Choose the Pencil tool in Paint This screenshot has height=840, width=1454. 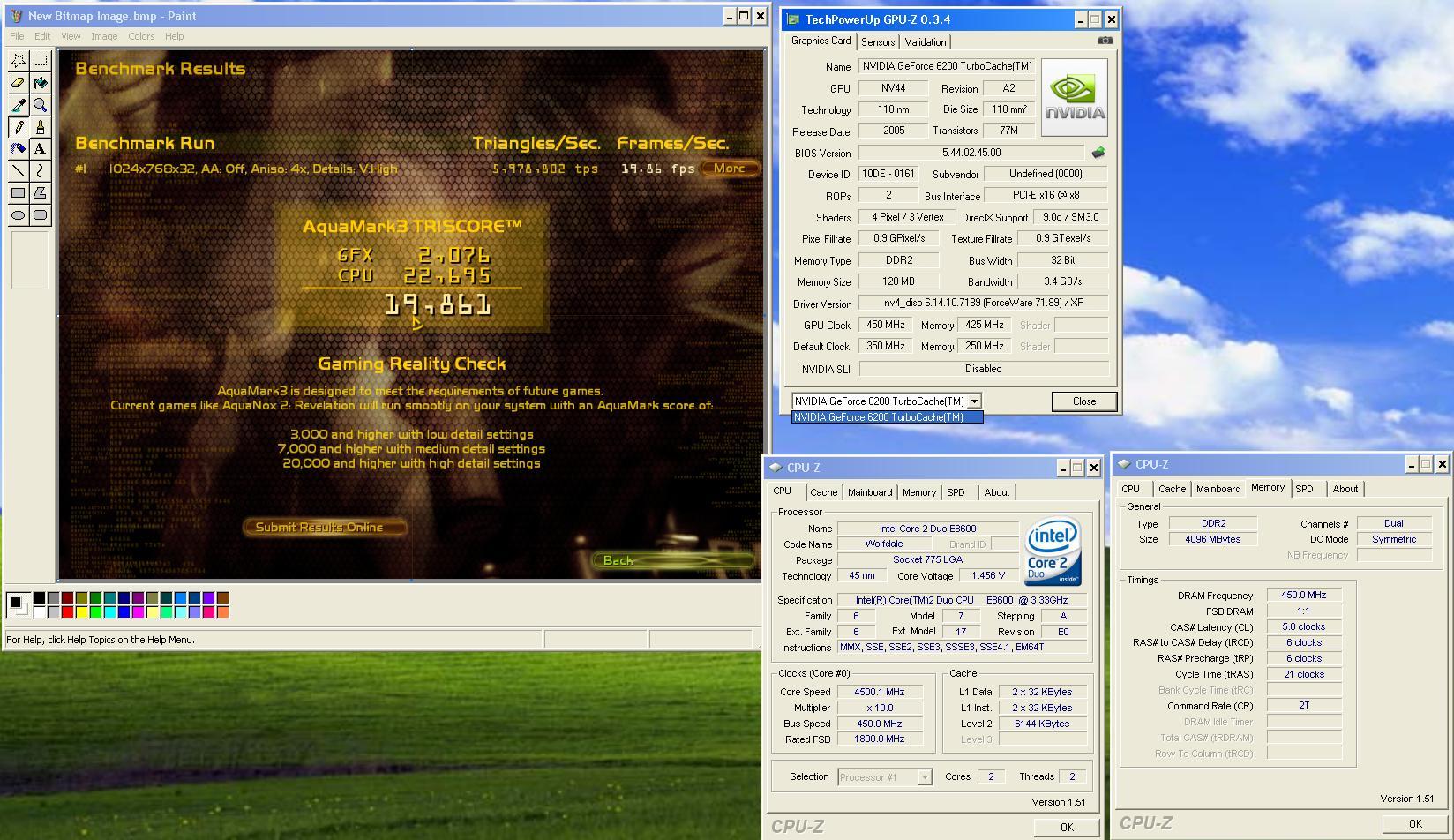(19, 127)
